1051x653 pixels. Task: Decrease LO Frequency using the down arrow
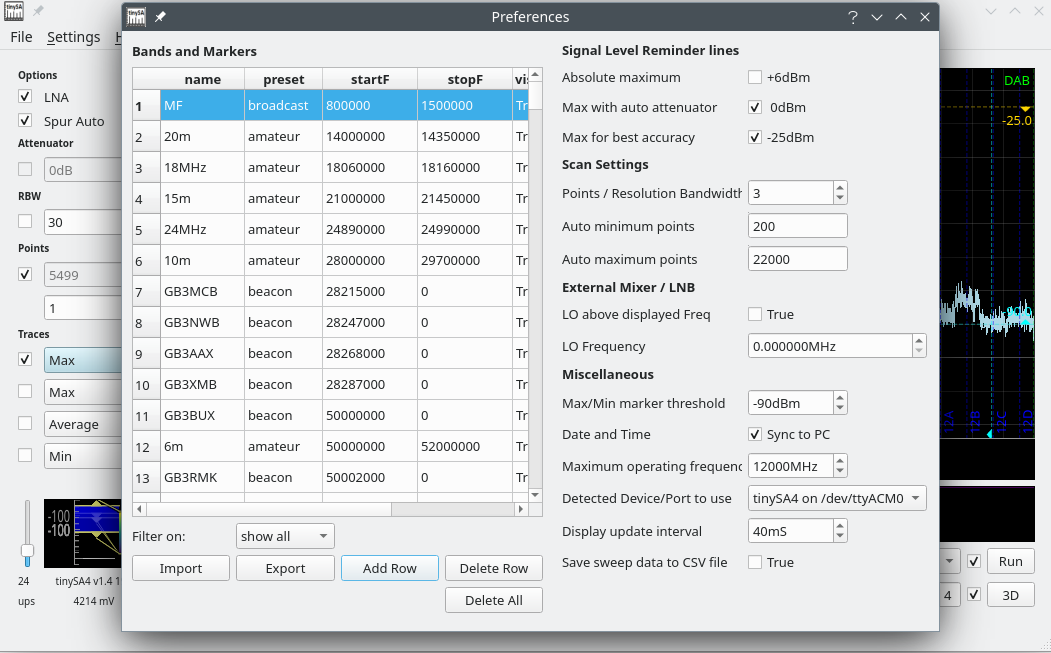click(x=919, y=351)
